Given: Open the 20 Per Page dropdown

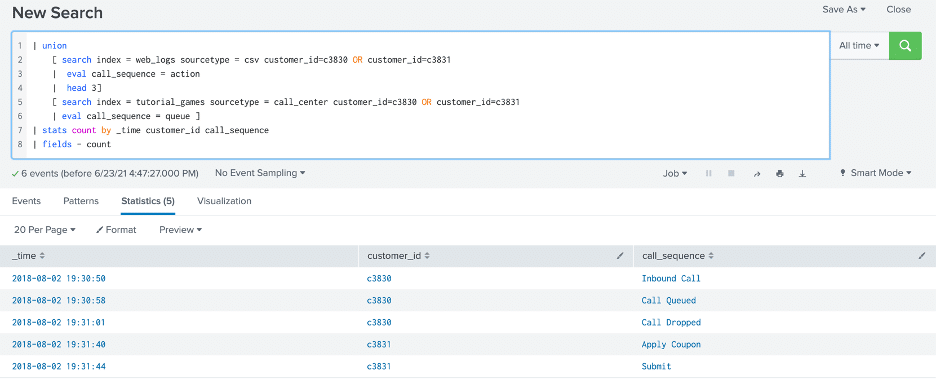Looking at the screenshot, I should click(x=45, y=230).
